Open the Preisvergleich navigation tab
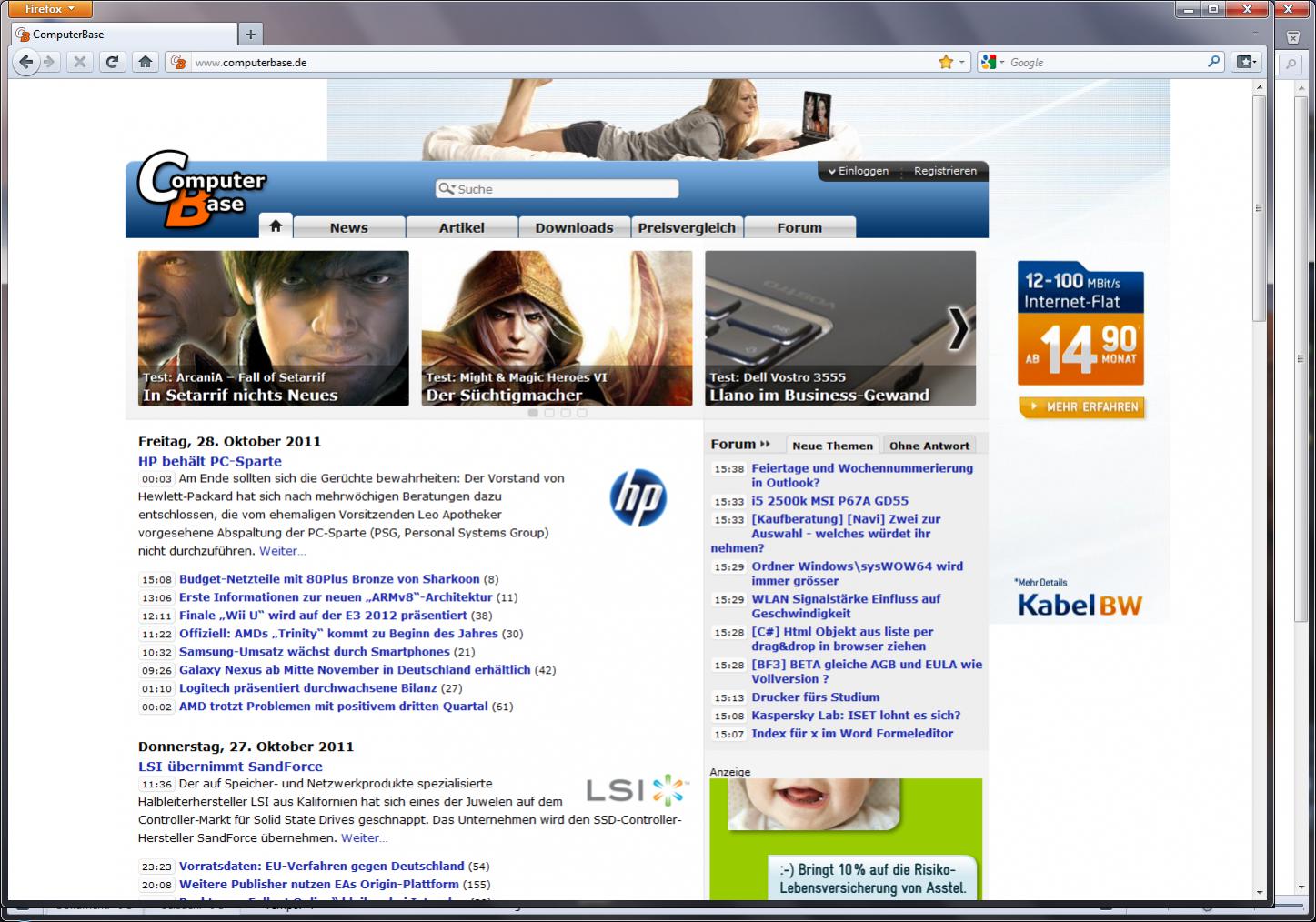This screenshot has height=922, width=1316. click(x=687, y=227)
